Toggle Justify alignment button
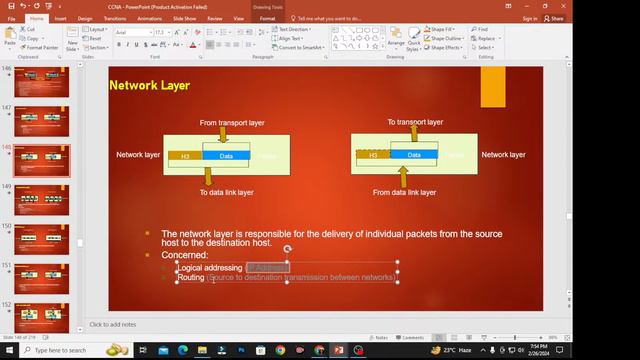Image resolution: width=640 pixels, height=360 pixels. point(236,44)
